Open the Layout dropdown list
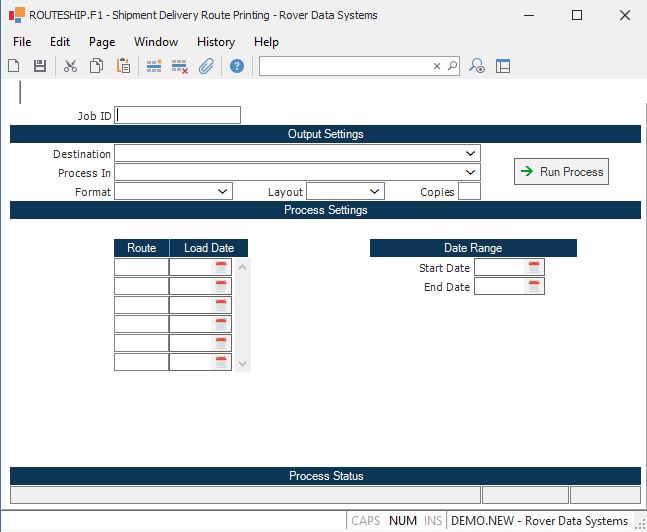 tap(374, 191)
